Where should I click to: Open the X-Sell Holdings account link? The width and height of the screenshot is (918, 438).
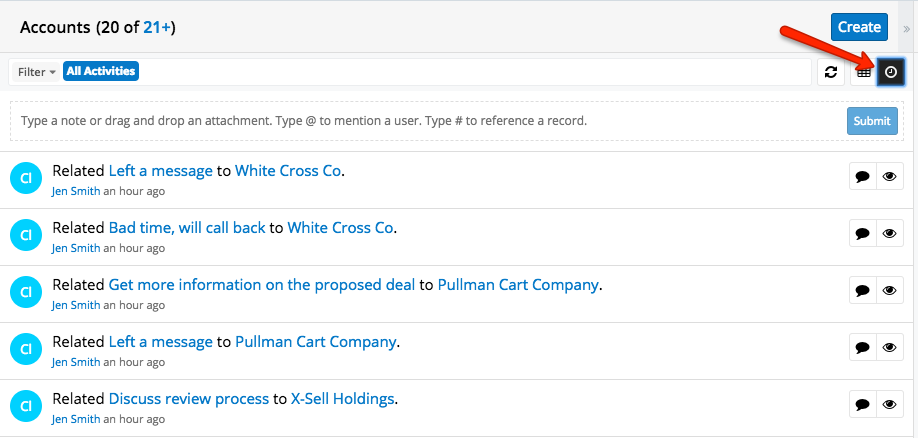point(342,399)
